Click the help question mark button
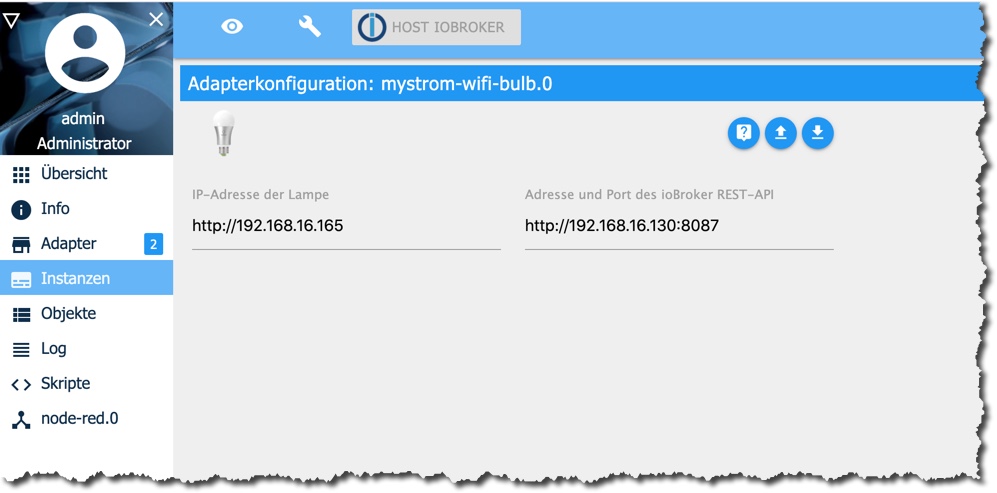 point(743,133)
